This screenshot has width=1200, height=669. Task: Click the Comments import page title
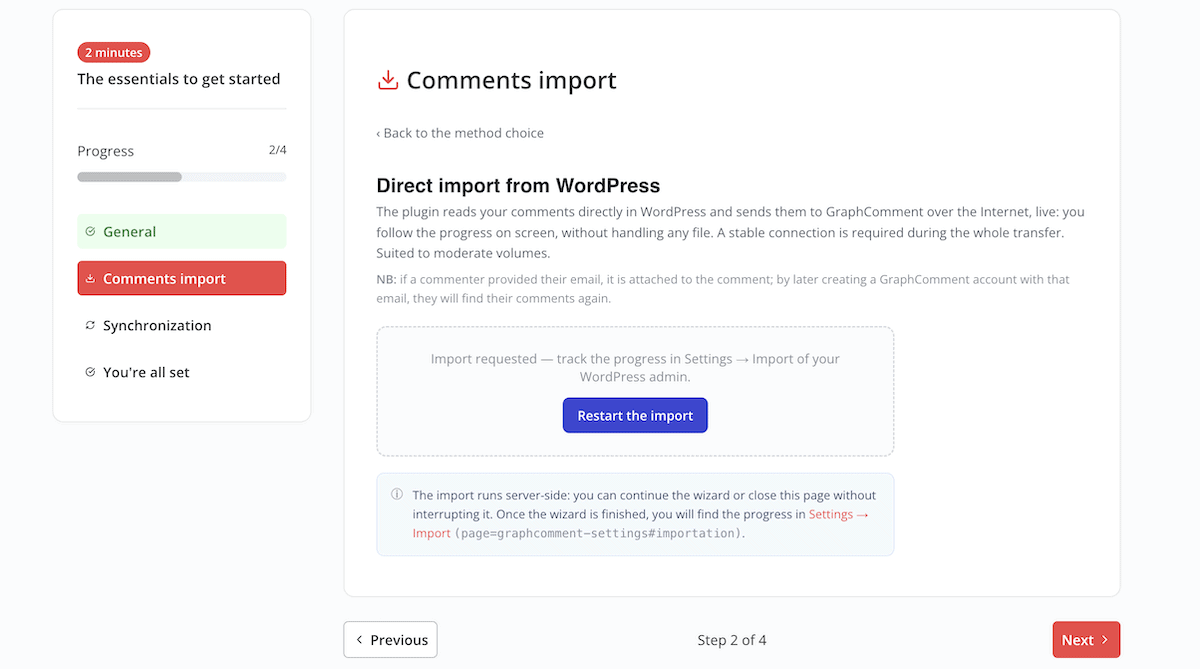click(x=511, y=80)
